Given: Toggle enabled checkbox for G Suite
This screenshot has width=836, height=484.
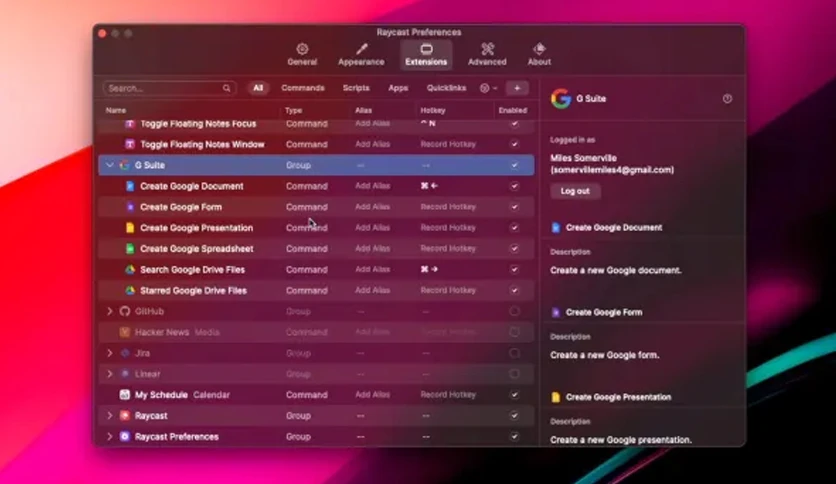Looking at the screenshot, I should tap(514, 165).
